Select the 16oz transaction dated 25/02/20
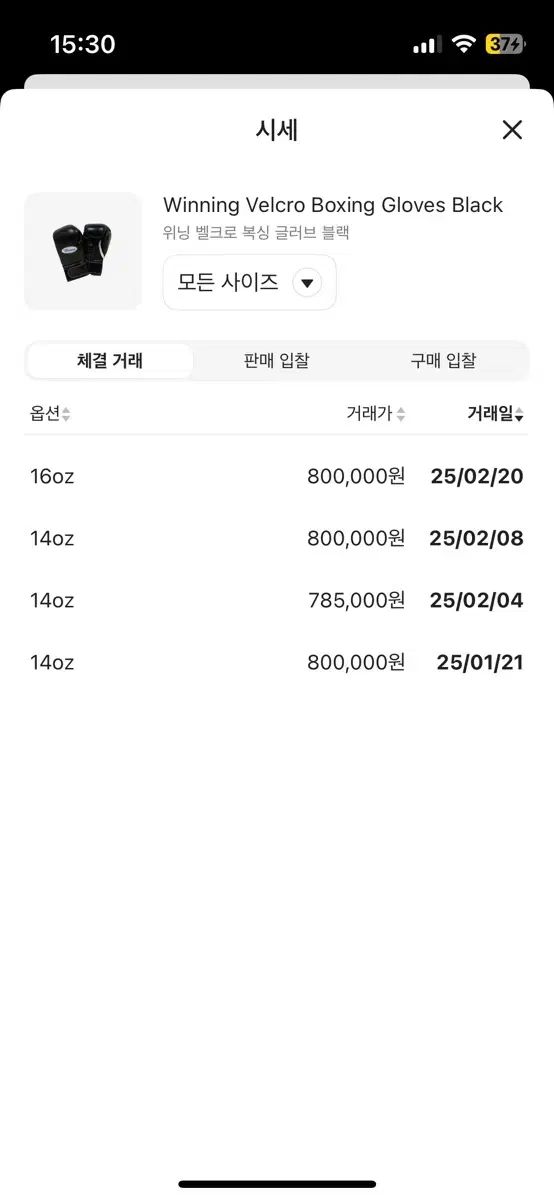554x1200 pixels. [277, 476]
